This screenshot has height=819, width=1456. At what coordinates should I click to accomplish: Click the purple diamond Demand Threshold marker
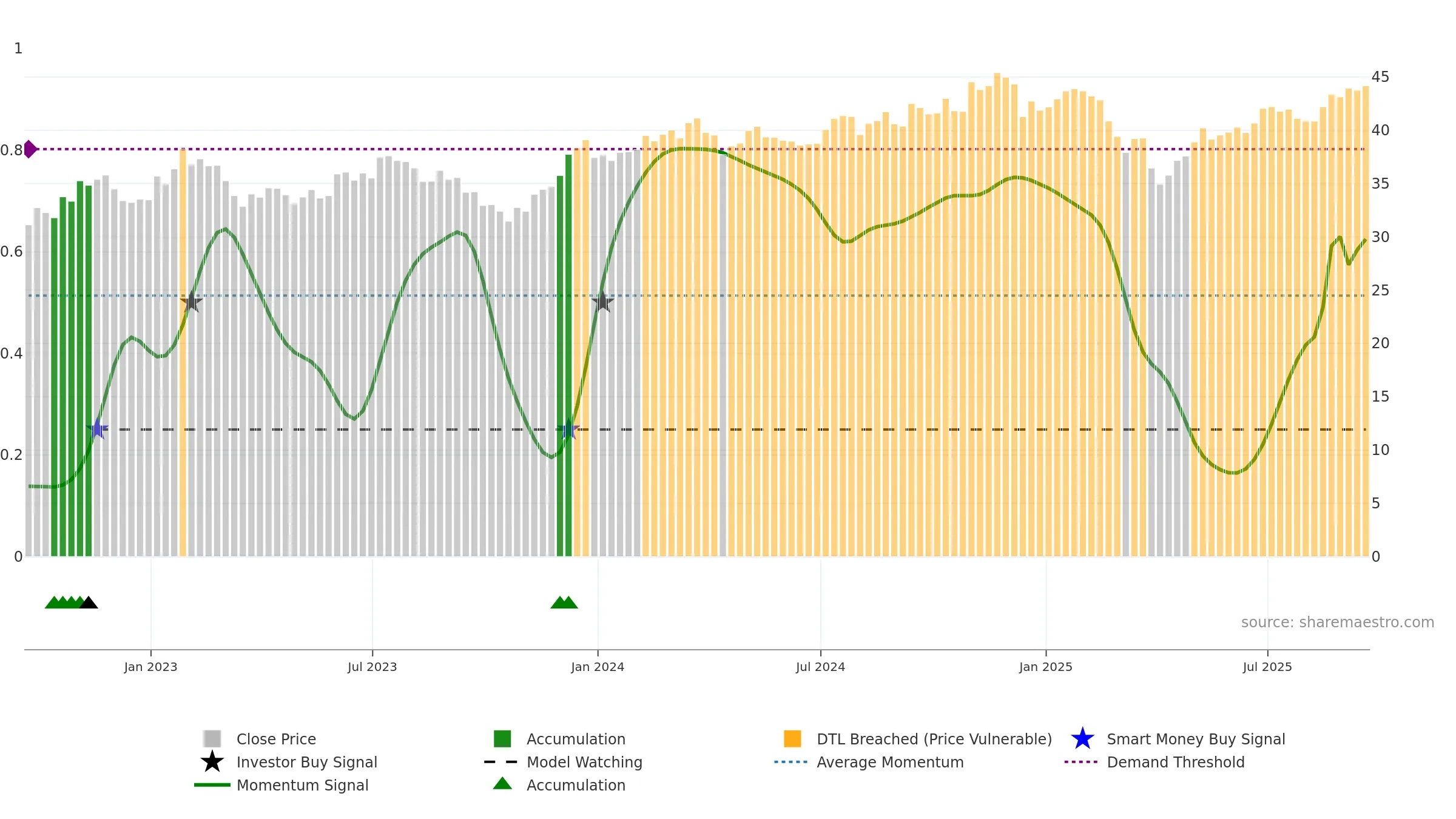pos(30,149)
